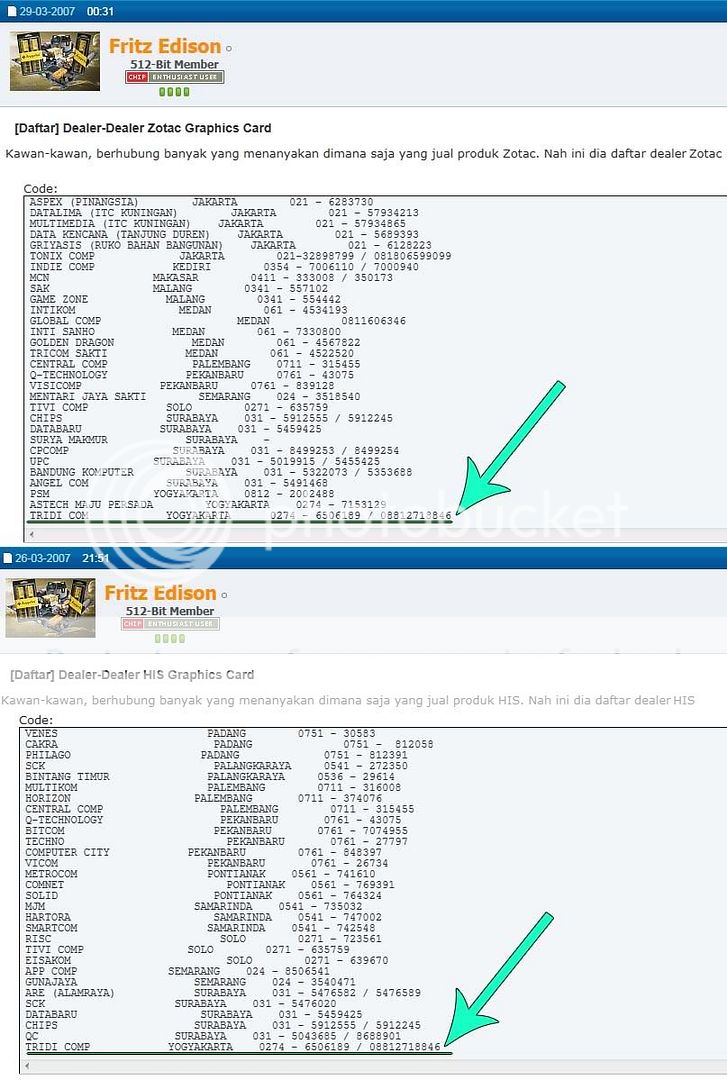Image resolution: width=727 pixels, height=1080 pixels.
Task: Select the 'DATALIMA (ITC KUNINGAN)' row
Action: click(x=224, y=213)
